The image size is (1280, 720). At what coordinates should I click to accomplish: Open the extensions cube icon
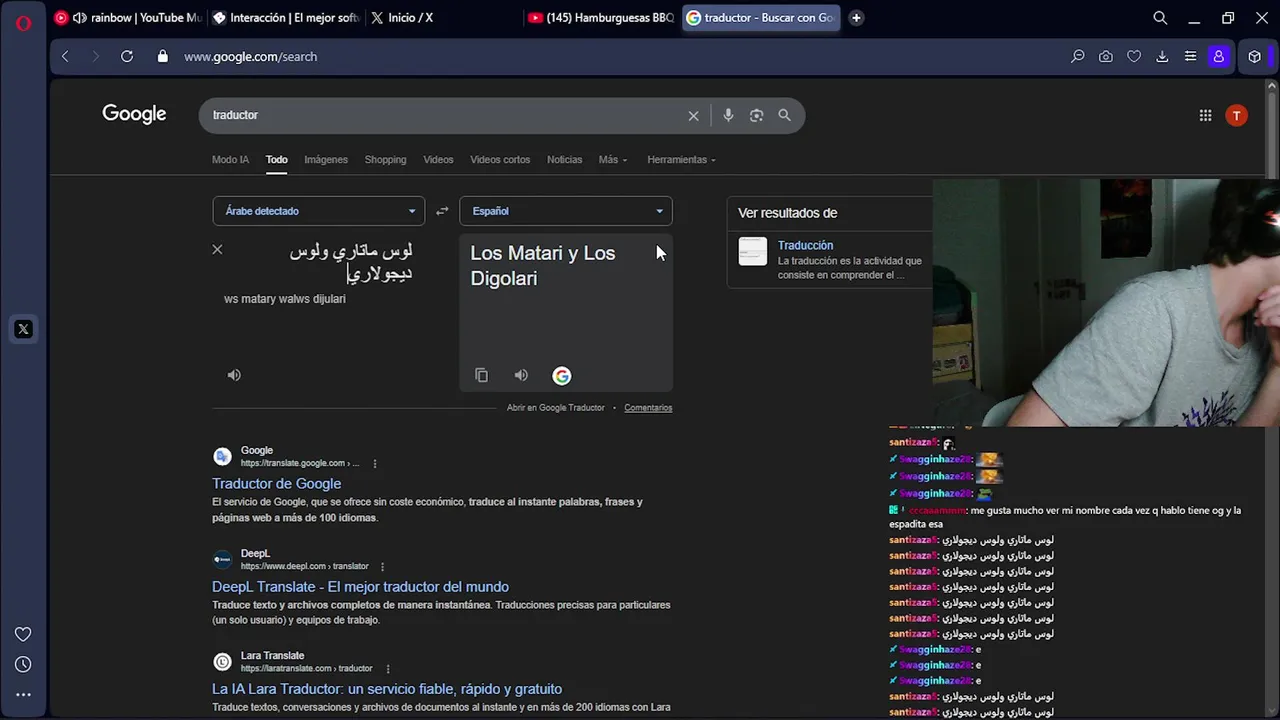click(1255, 57)
